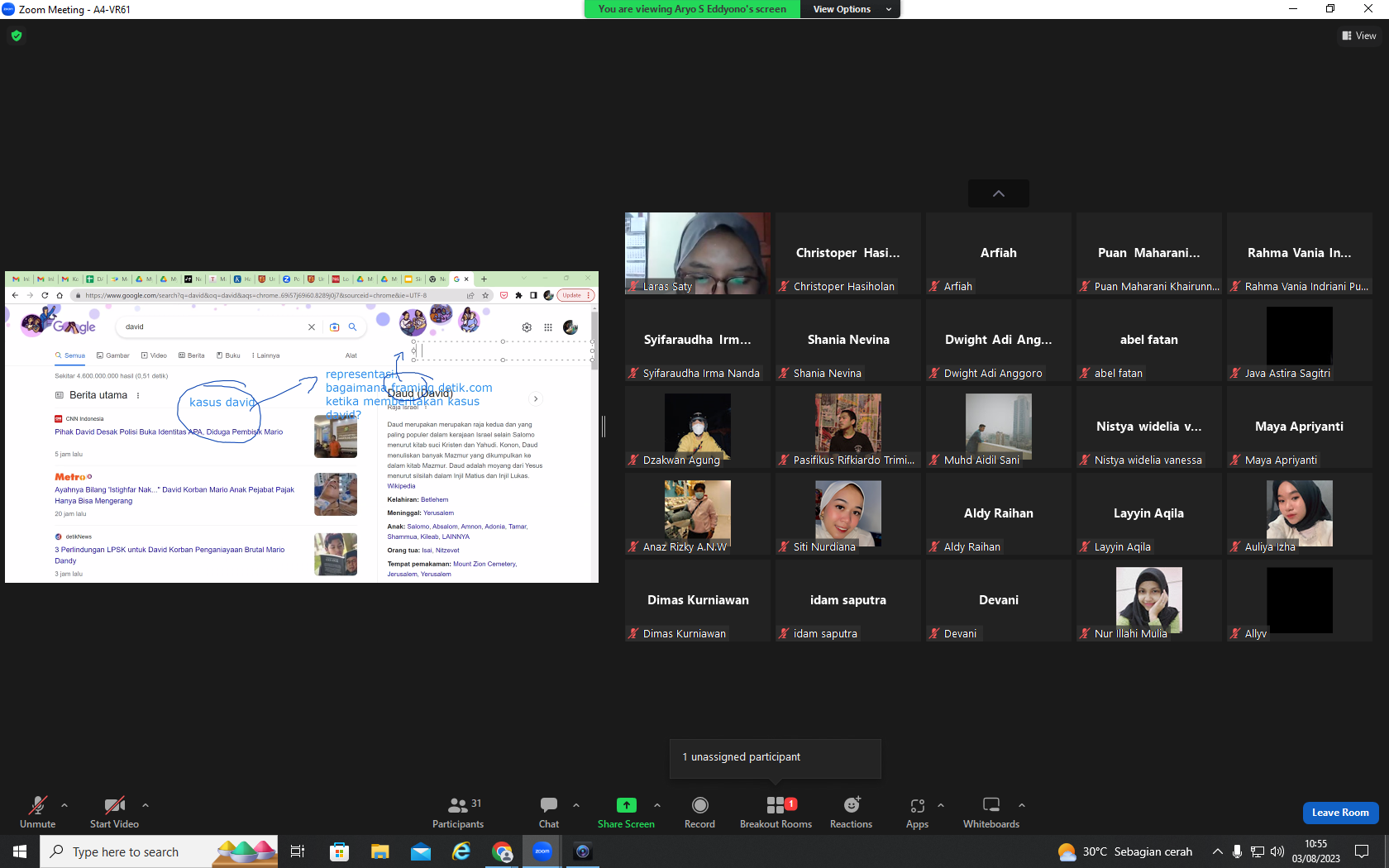Expand video options arrow next to Start Video
This screenshot has height=868, width=1389.
click(146, 804)
